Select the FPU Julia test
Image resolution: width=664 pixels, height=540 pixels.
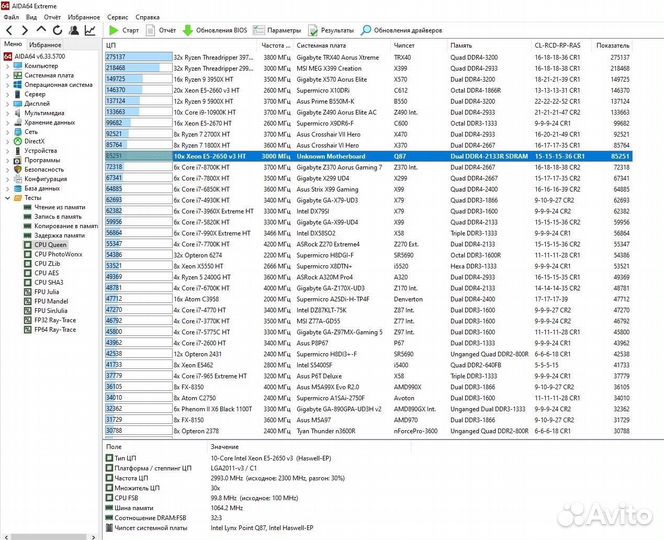click(42, 291)
